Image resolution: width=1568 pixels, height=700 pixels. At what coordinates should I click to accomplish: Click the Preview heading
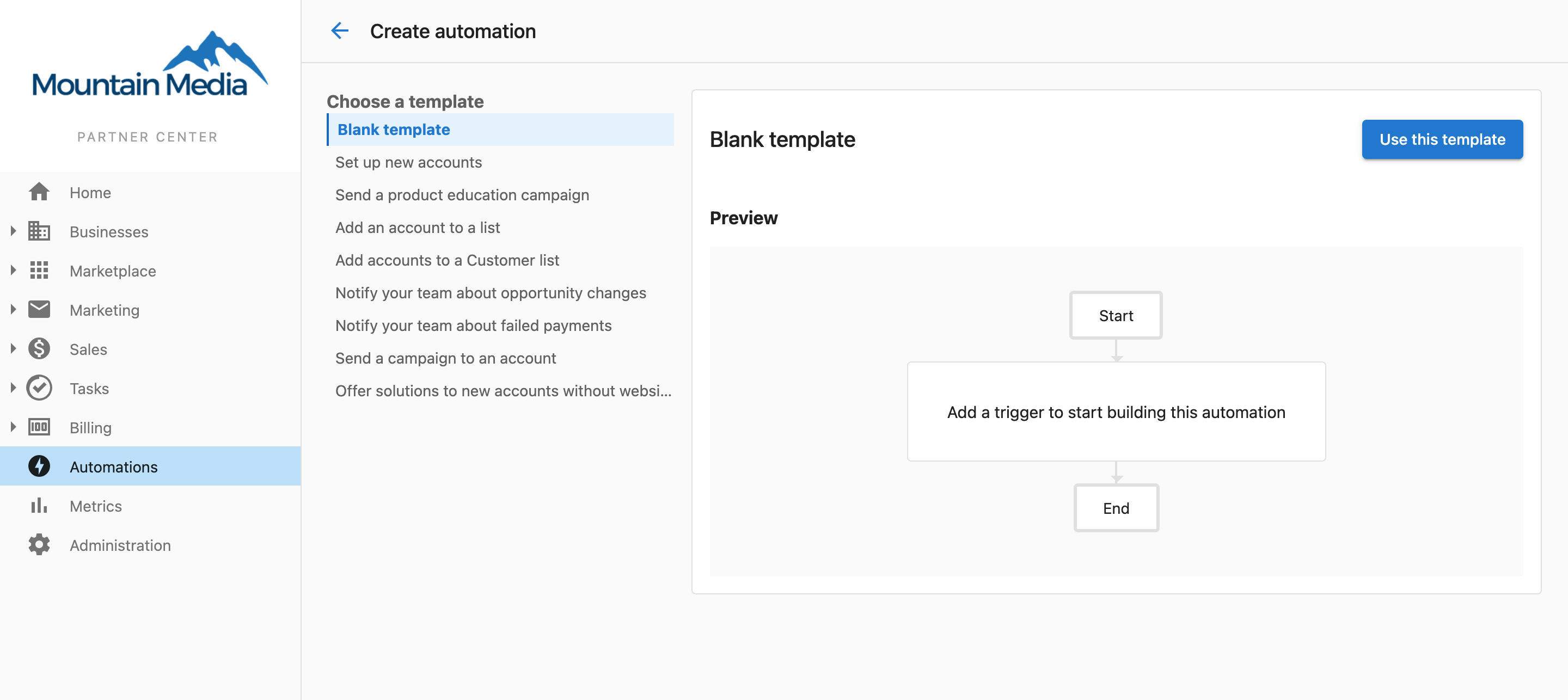pyautogui.click(x=743, y=218)
